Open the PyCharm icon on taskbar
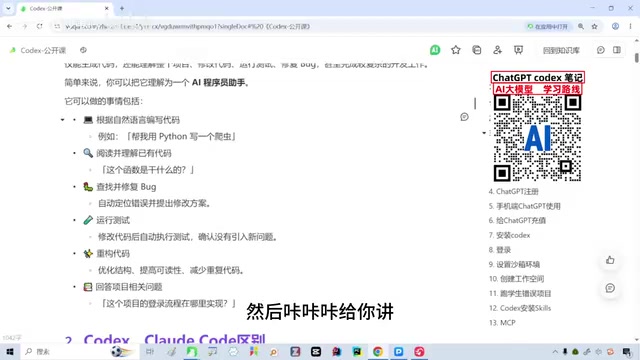 [357, 351]
